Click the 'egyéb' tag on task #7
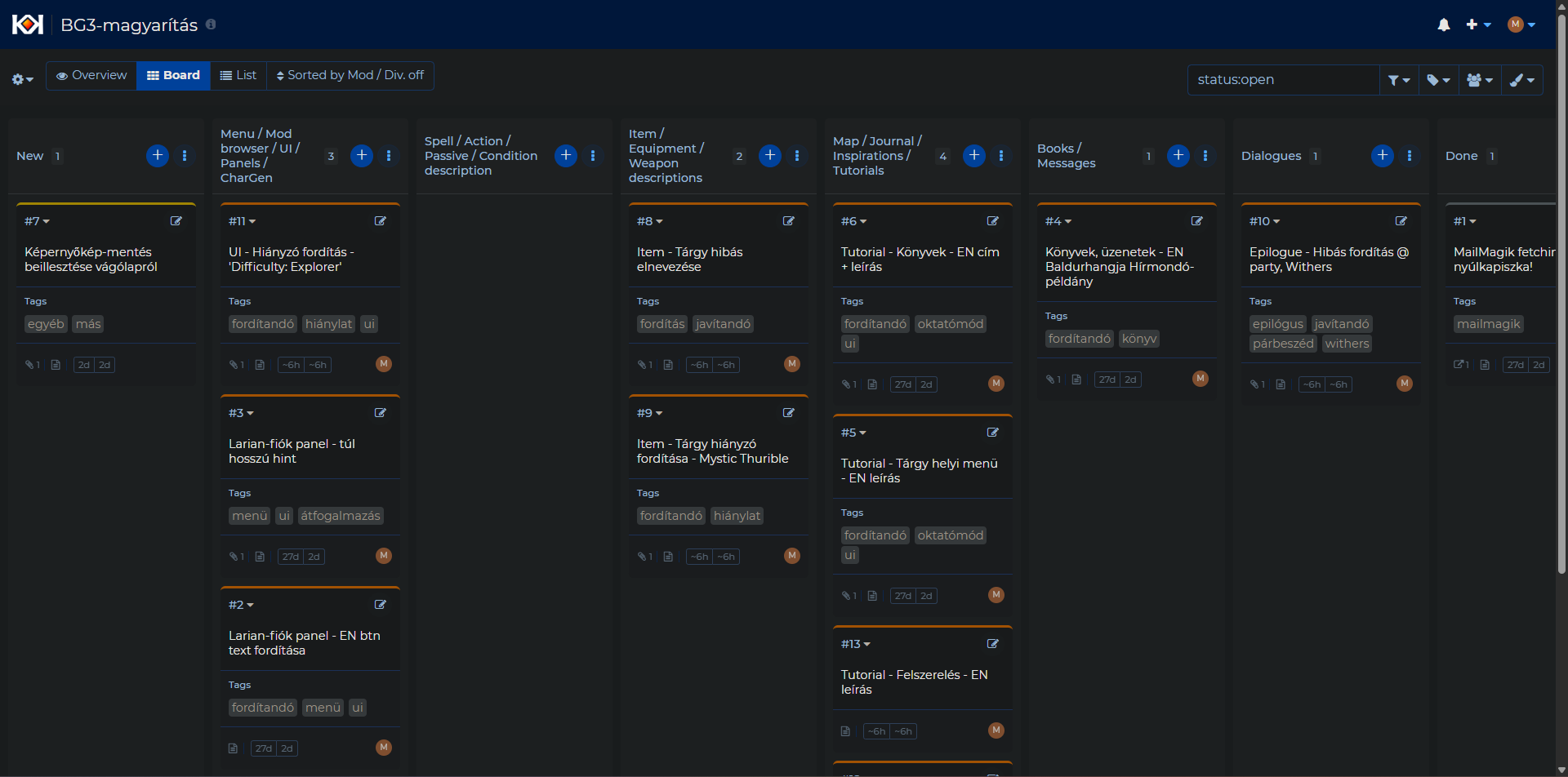 click(46, 324)
